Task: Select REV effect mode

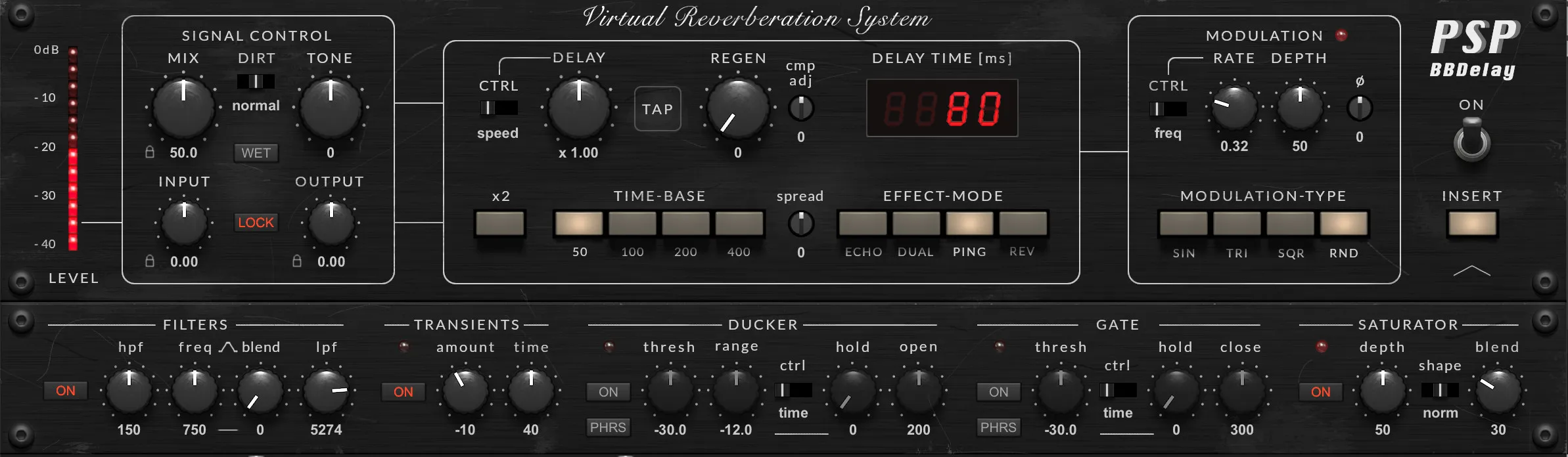Action: coord(1023,223)
